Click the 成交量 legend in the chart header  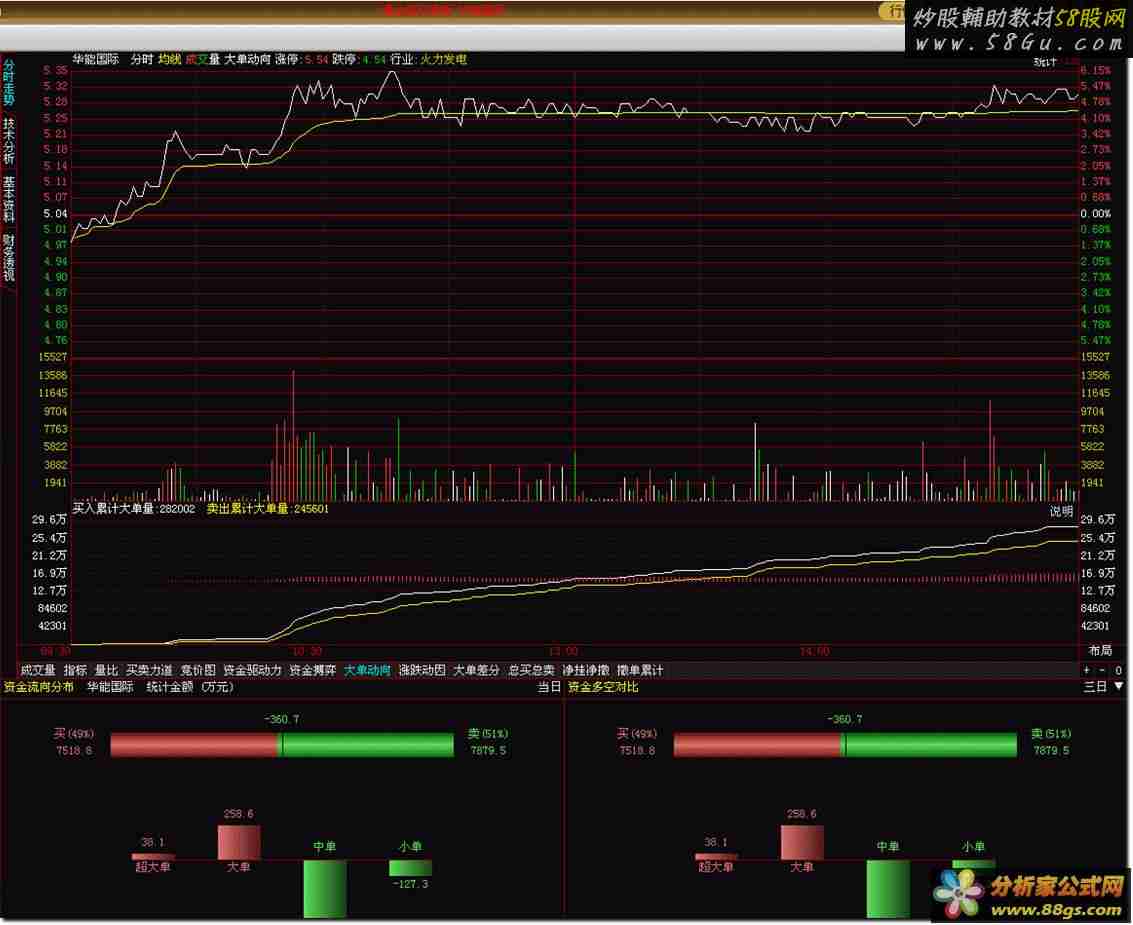[x=203, y=59]
